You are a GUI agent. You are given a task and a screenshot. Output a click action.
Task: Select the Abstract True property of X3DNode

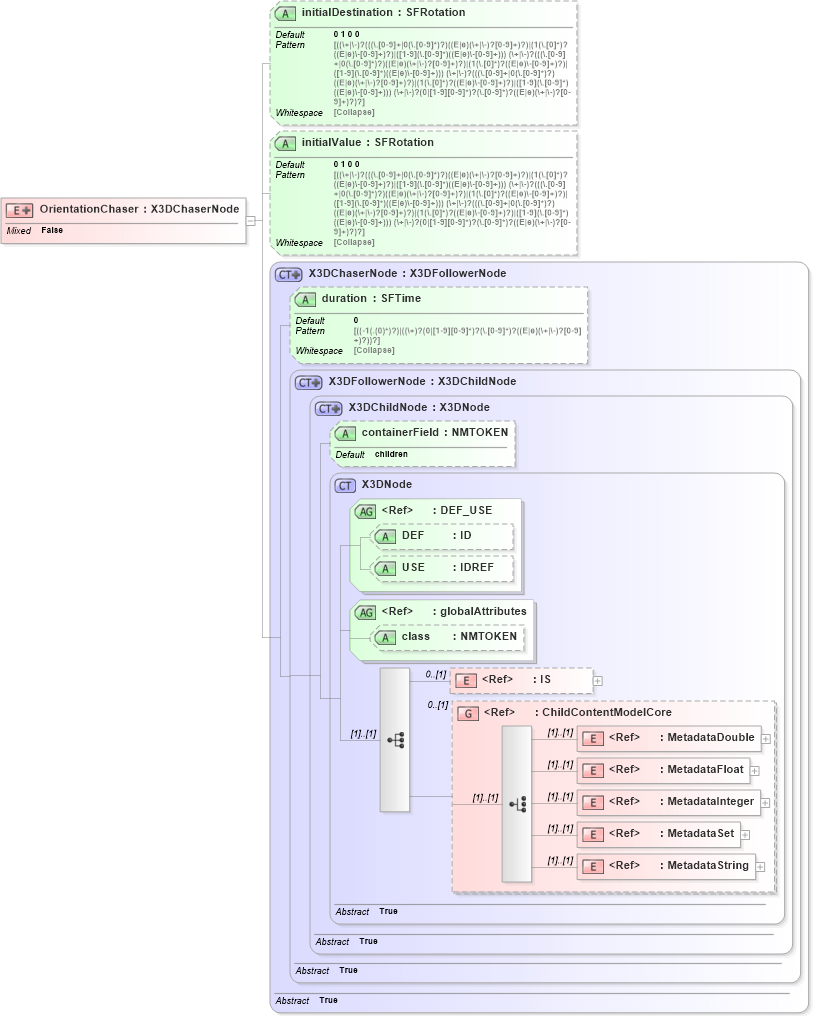367,912
